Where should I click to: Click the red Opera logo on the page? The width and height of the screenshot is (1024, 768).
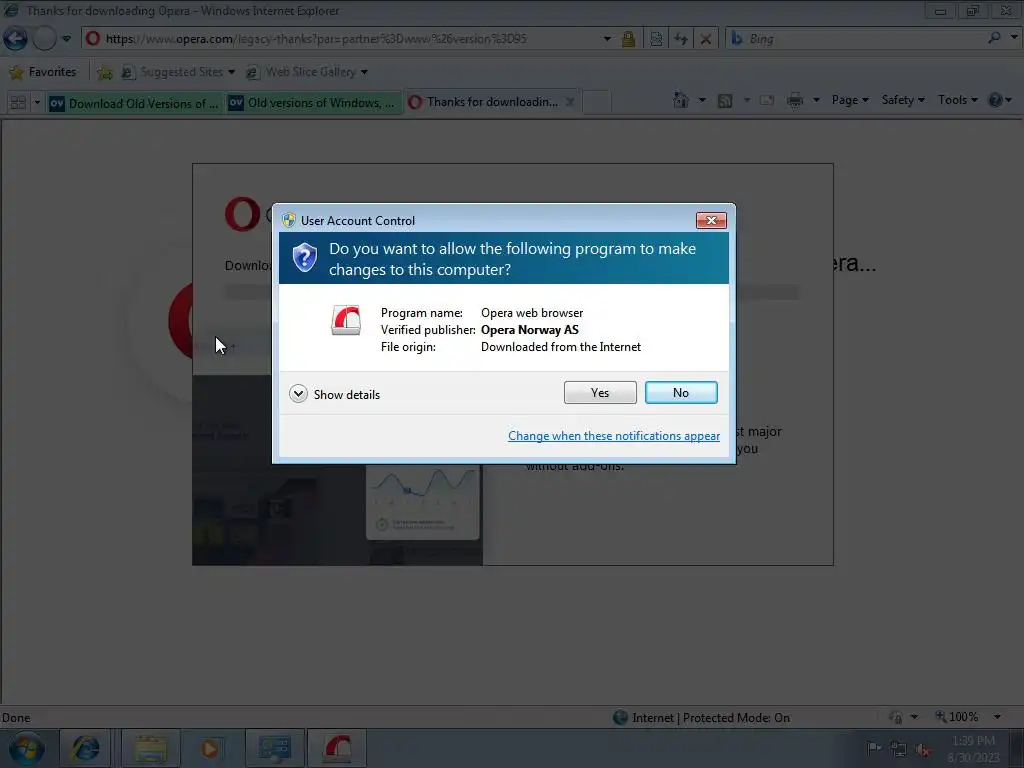(242, 214)
